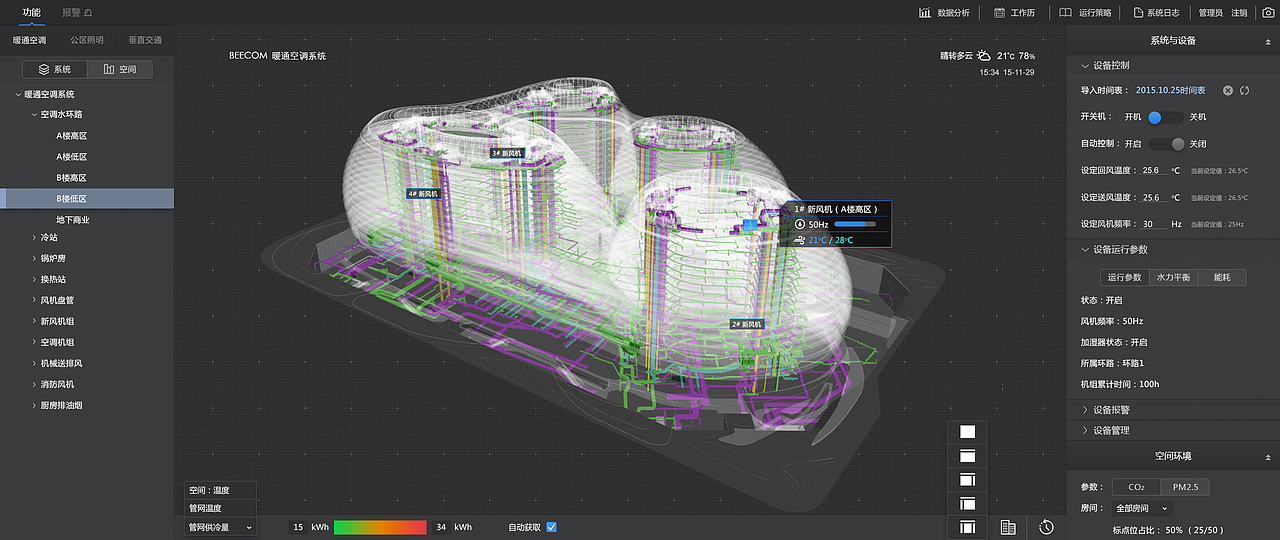
Task: Toggle the 开关机 power switch
Action: (x=1166, y=117)
